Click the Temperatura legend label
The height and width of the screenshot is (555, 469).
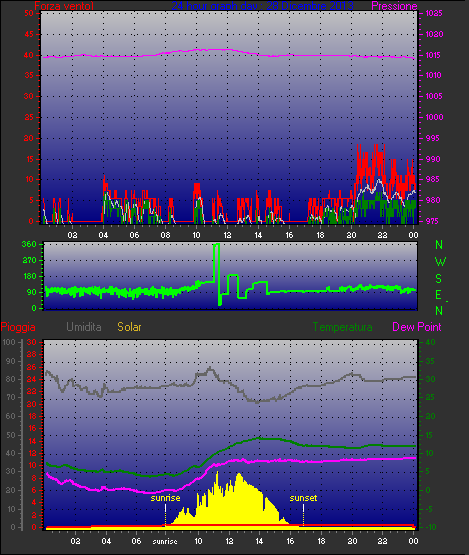pyautogui.click(x=342, y=327)
